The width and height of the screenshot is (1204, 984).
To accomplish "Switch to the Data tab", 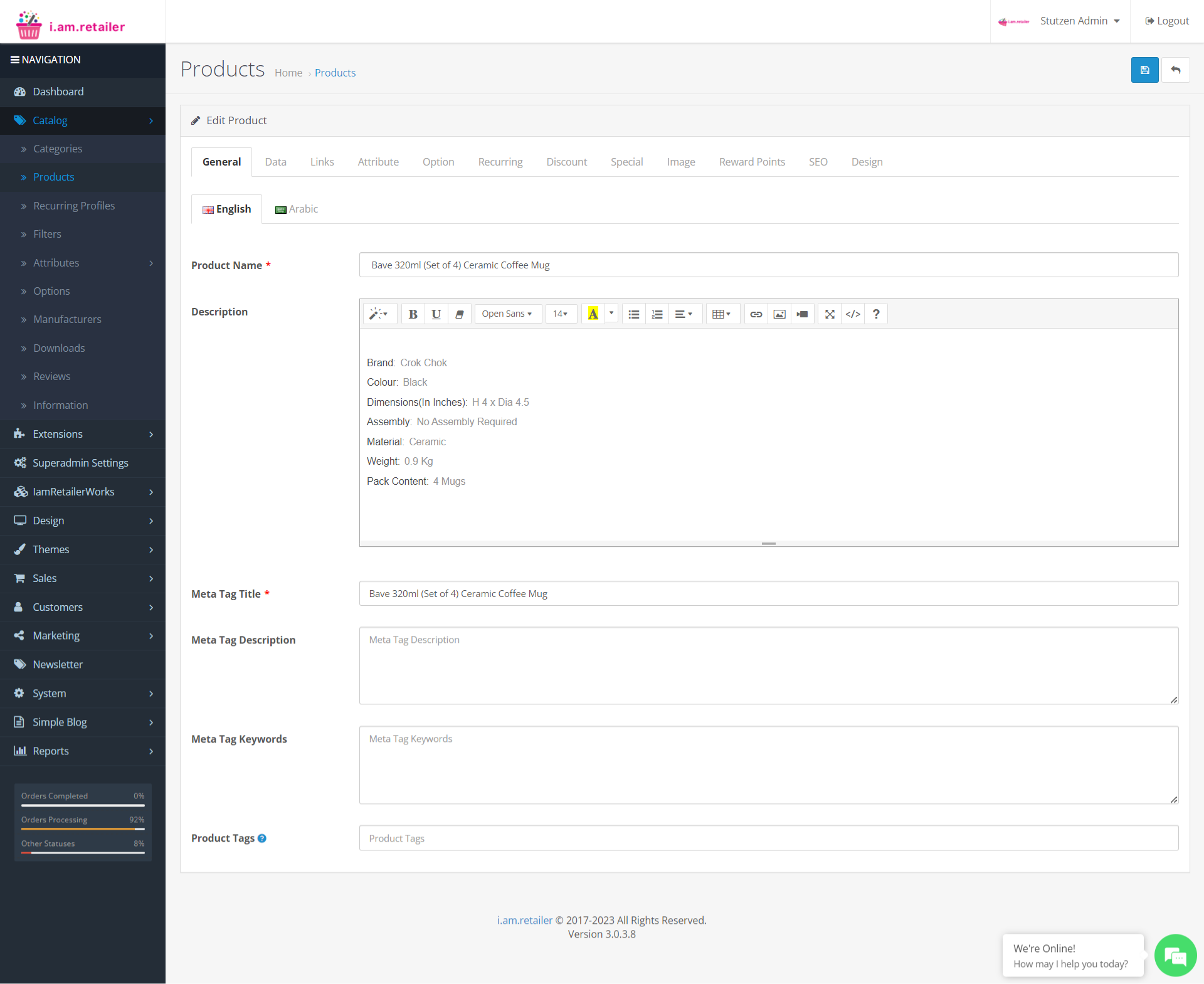I will [275, 162].
